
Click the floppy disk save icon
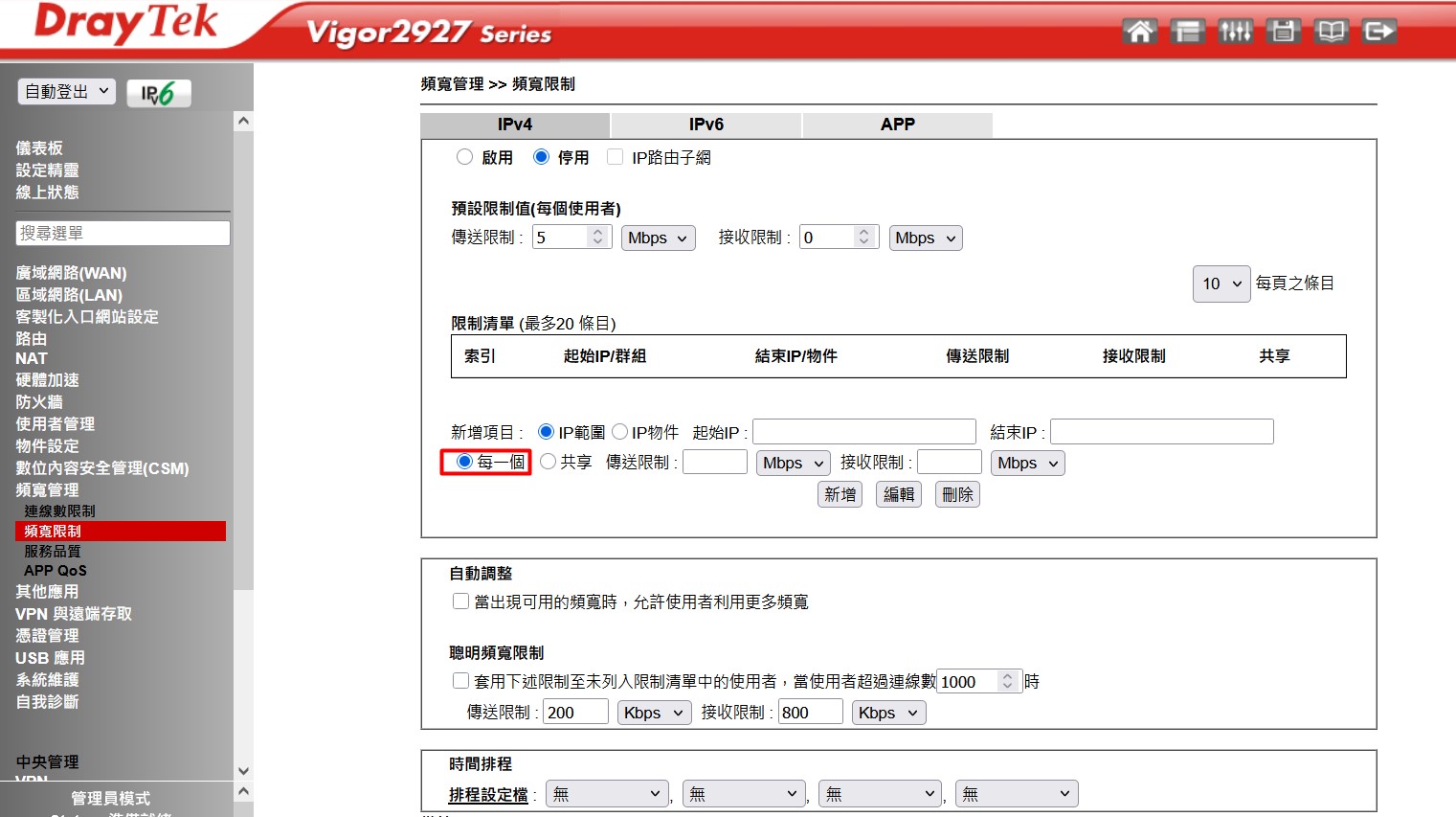point(1283,32)
